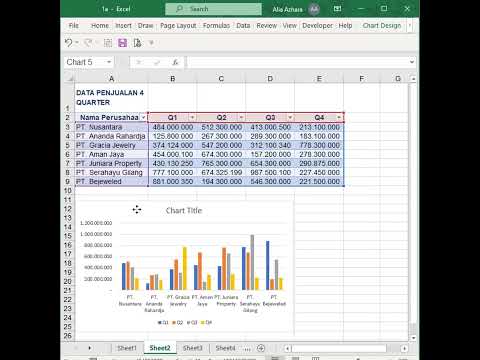
Task: Click cell value 778.300.000
Action: coord(319,145)
